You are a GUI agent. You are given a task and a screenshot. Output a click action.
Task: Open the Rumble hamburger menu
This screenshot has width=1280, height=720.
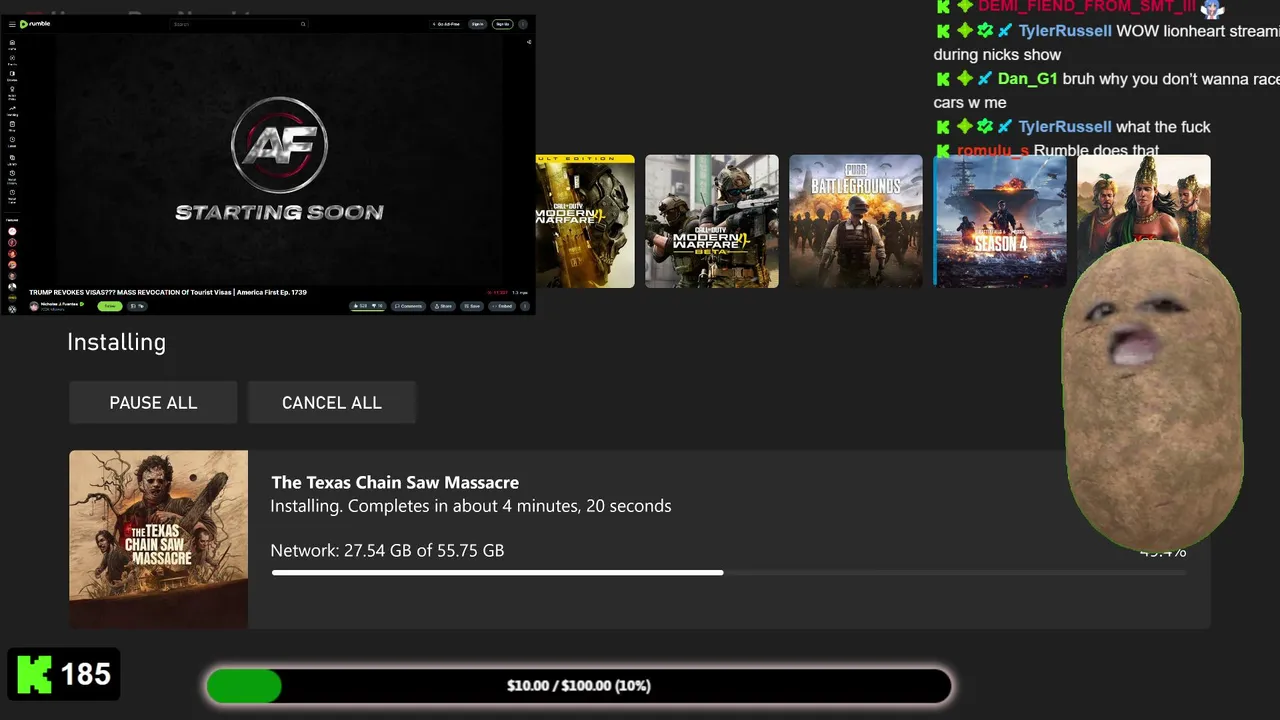pos(11,24)
